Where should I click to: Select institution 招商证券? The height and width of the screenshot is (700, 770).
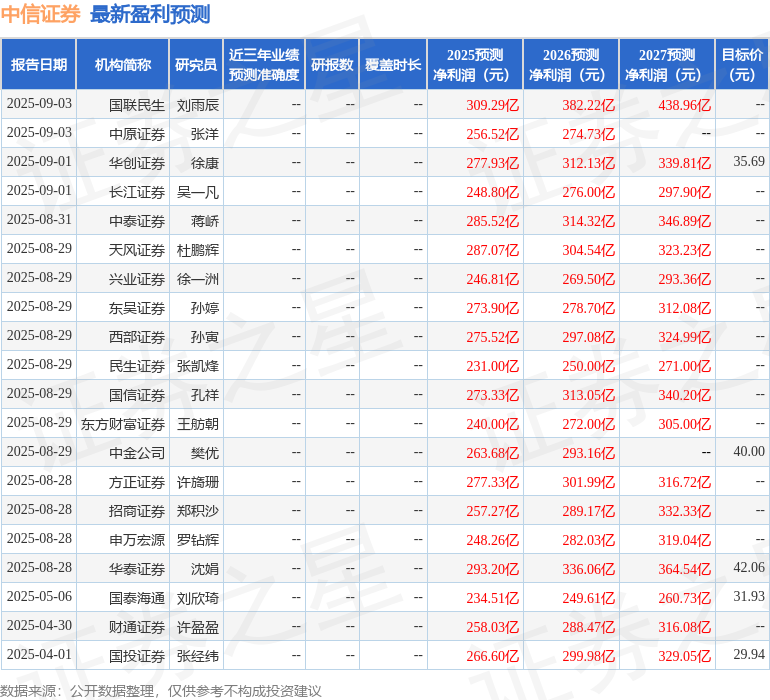(137, 511)
